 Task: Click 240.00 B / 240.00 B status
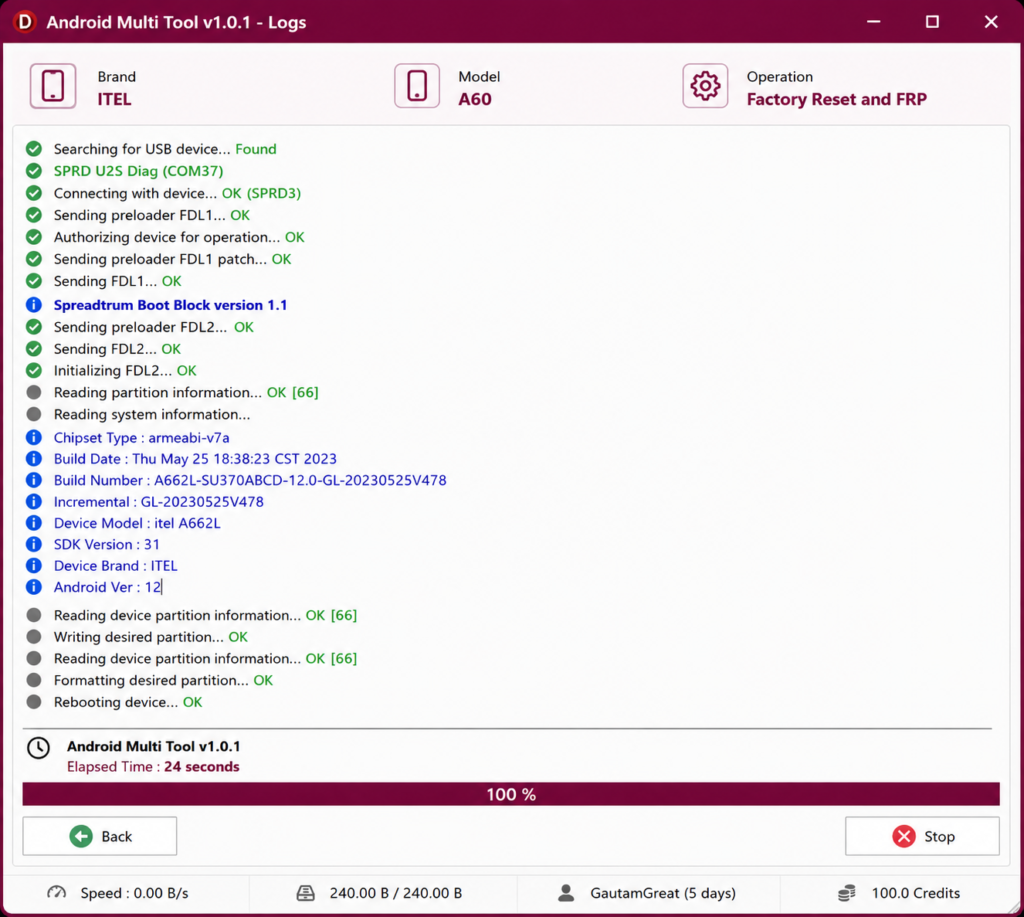[396, 893]
